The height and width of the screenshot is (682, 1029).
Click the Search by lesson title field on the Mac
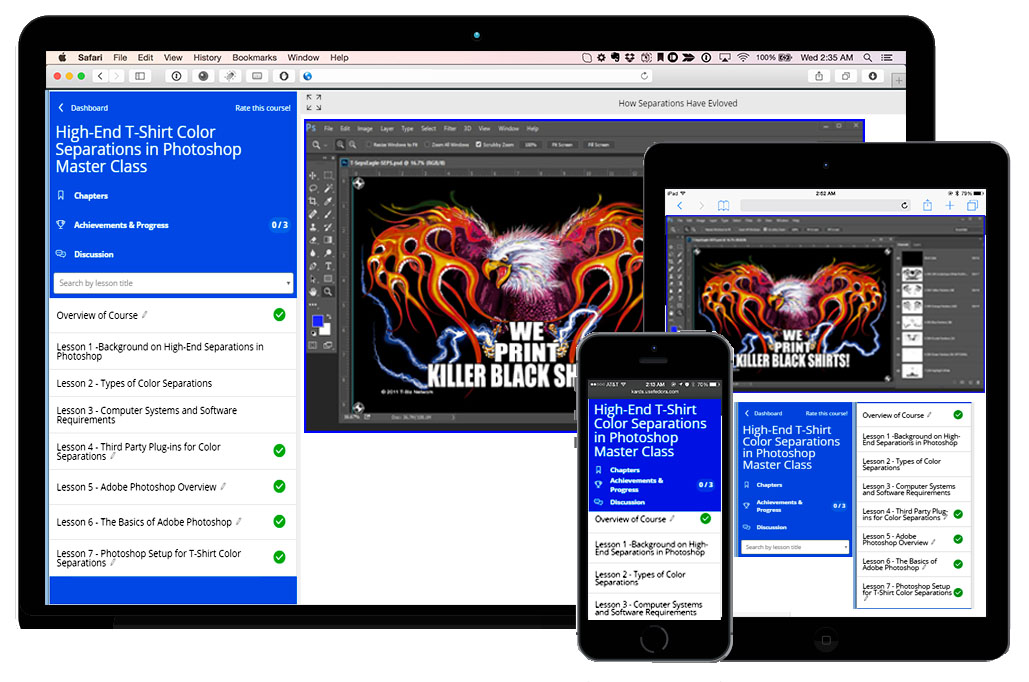point(173,284)
